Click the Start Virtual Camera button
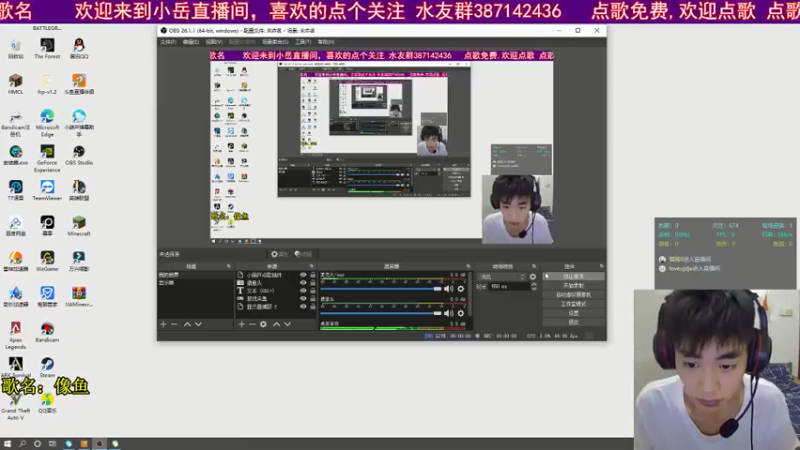800x450 pixels. point(573,294)
